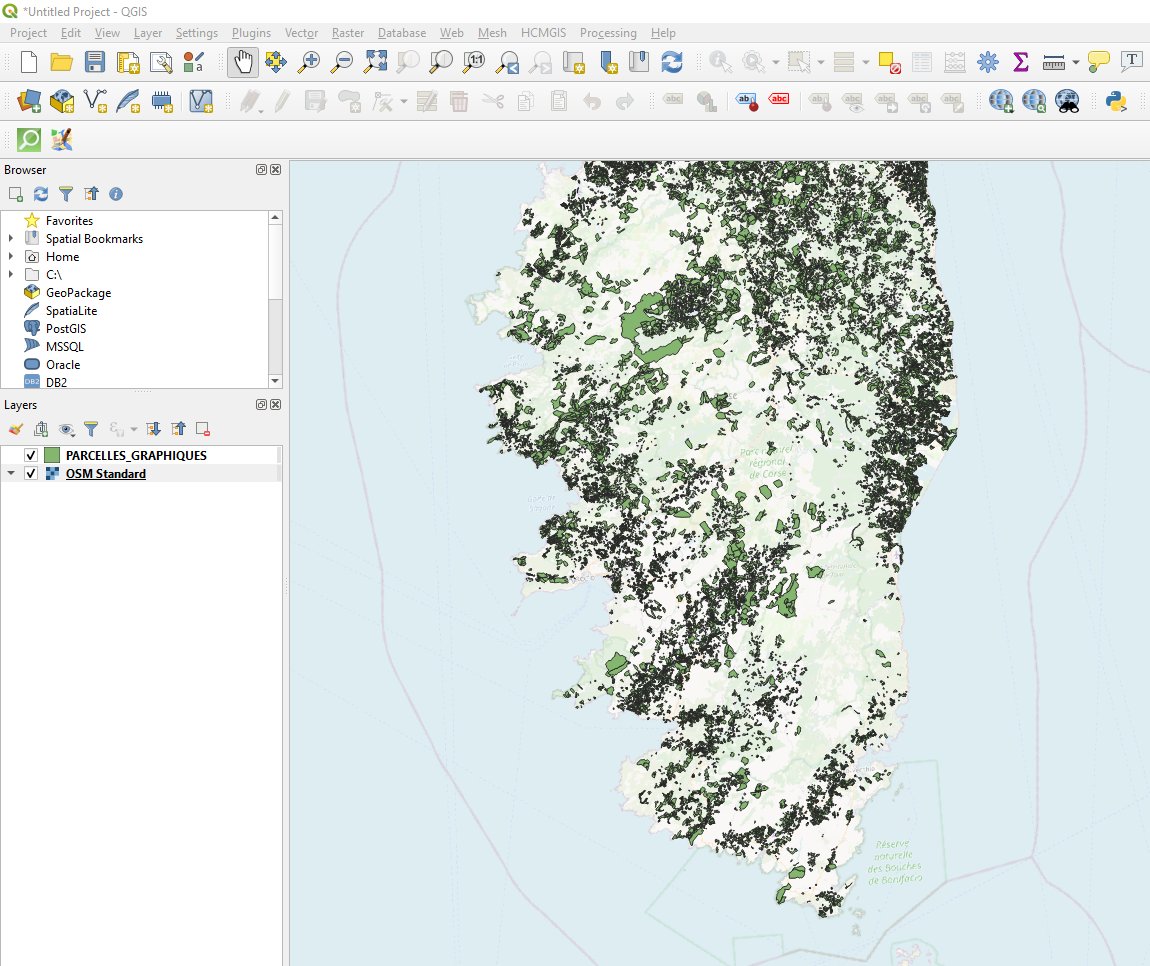Viewport: 1150px width, 966px height.
Task: Open the Field Calculator abacus icon
Action: [x=954, y=62]
